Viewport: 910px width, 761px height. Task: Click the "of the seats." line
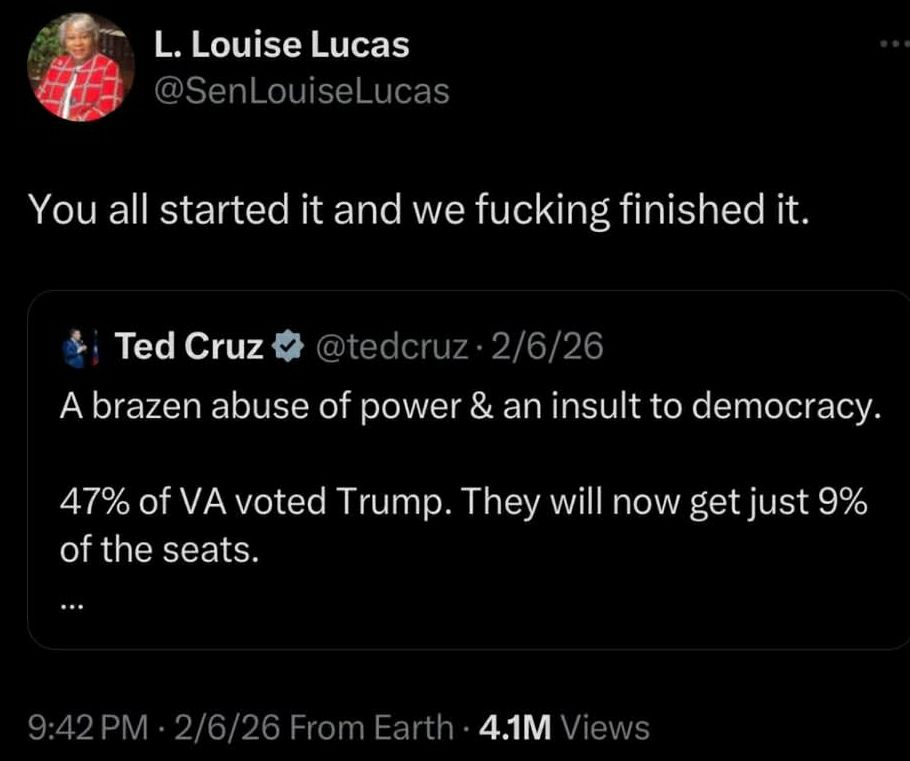click(160, 550)
